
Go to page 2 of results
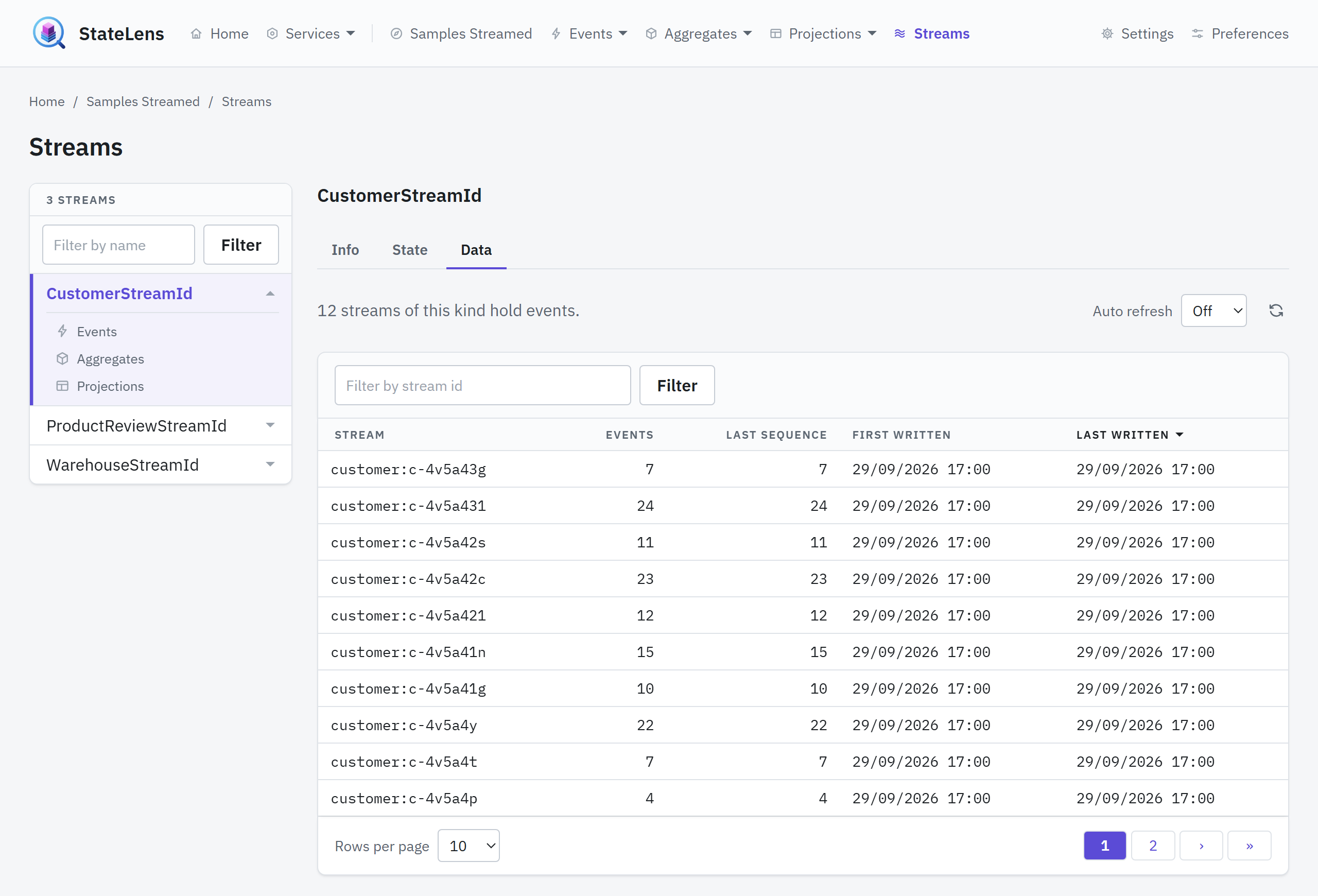[1153, 846]
